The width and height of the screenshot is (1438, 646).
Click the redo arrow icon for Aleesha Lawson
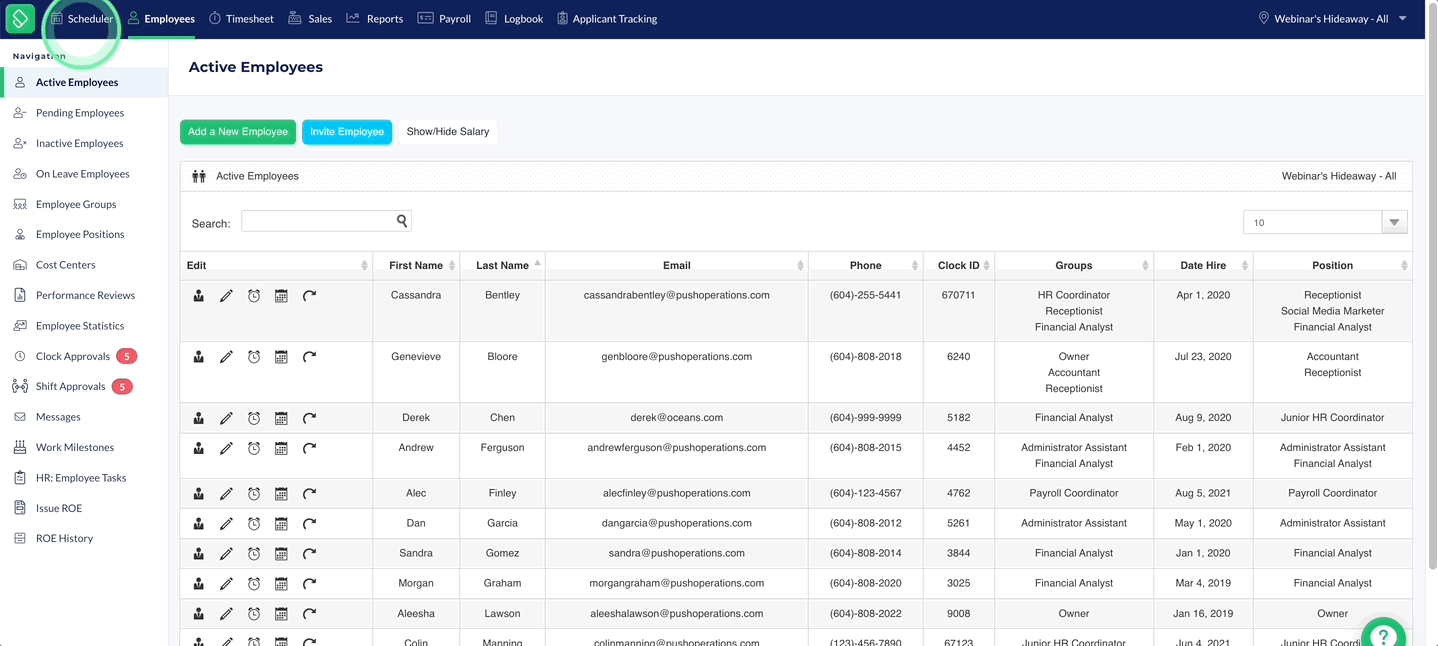click(309, 614)
